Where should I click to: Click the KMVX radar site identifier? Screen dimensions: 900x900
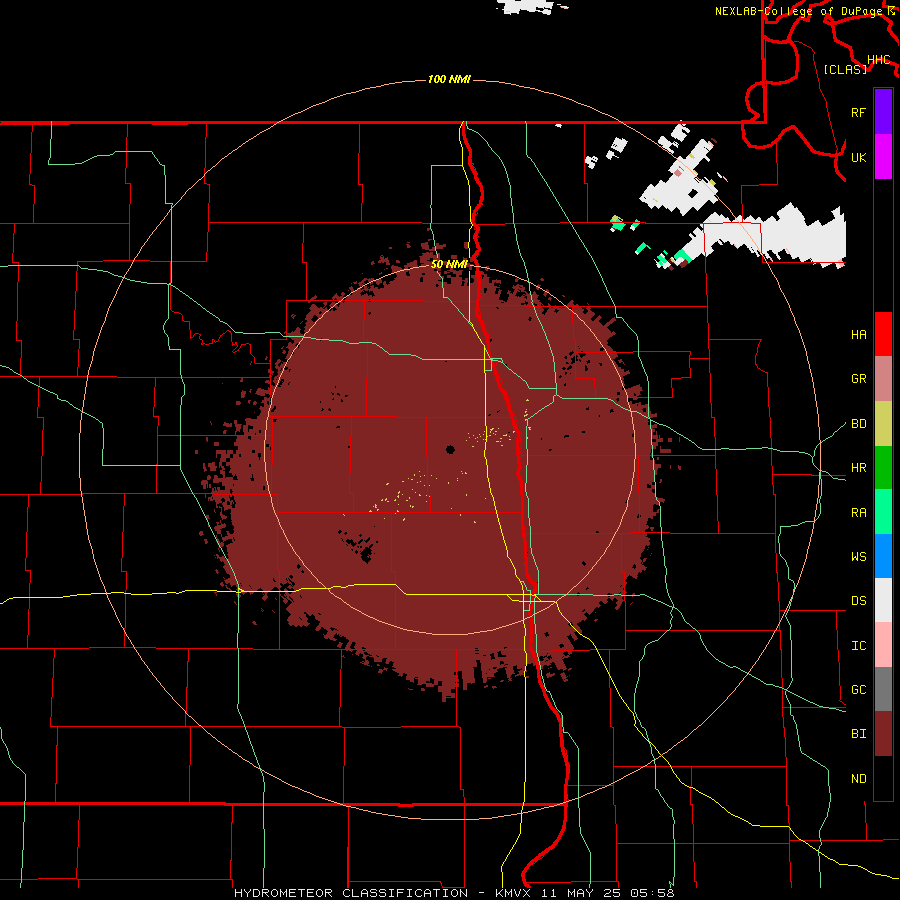(x=513, y=893)
